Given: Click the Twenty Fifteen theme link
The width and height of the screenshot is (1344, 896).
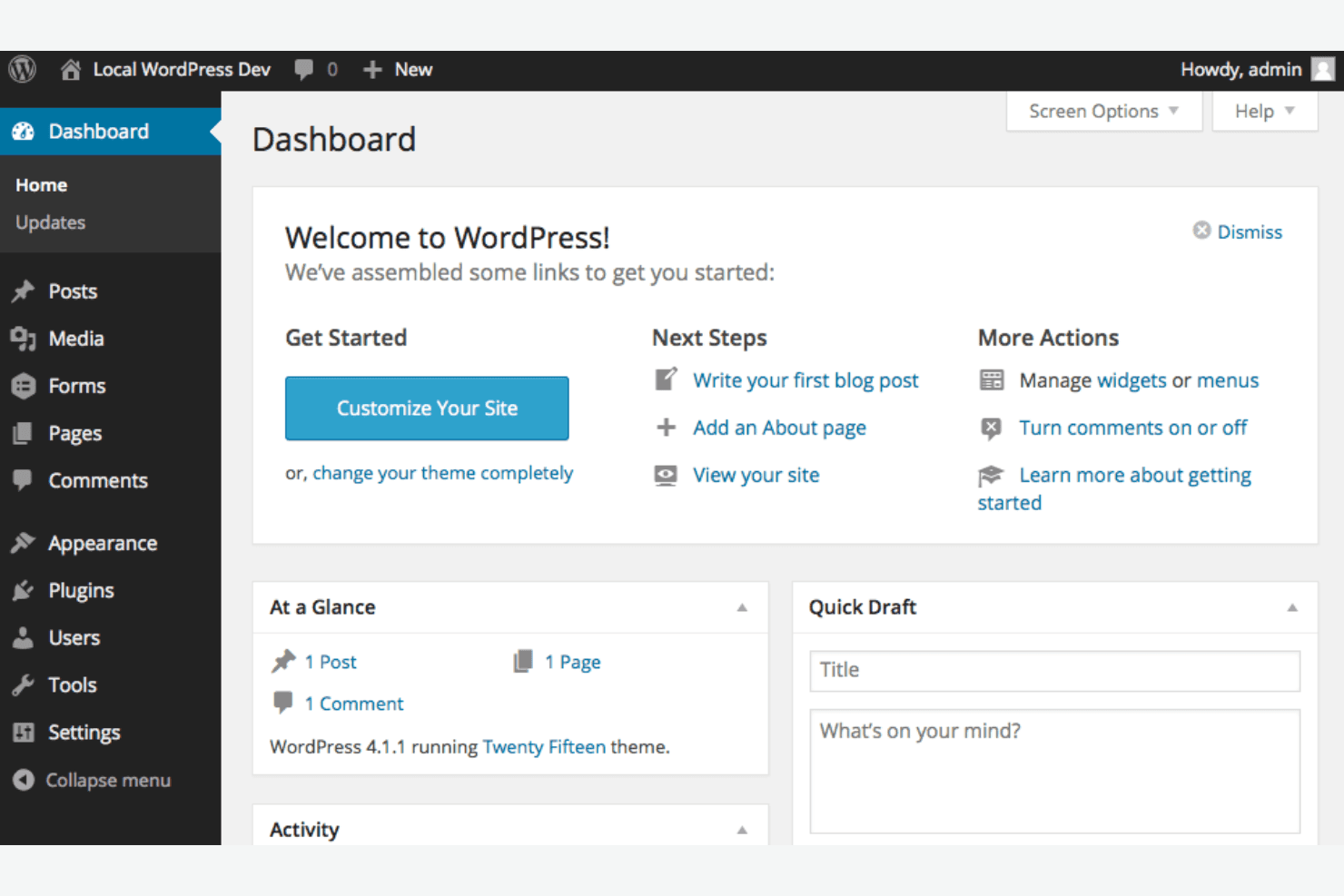Looking at the screenshot, I should click(x=544, y=746).
